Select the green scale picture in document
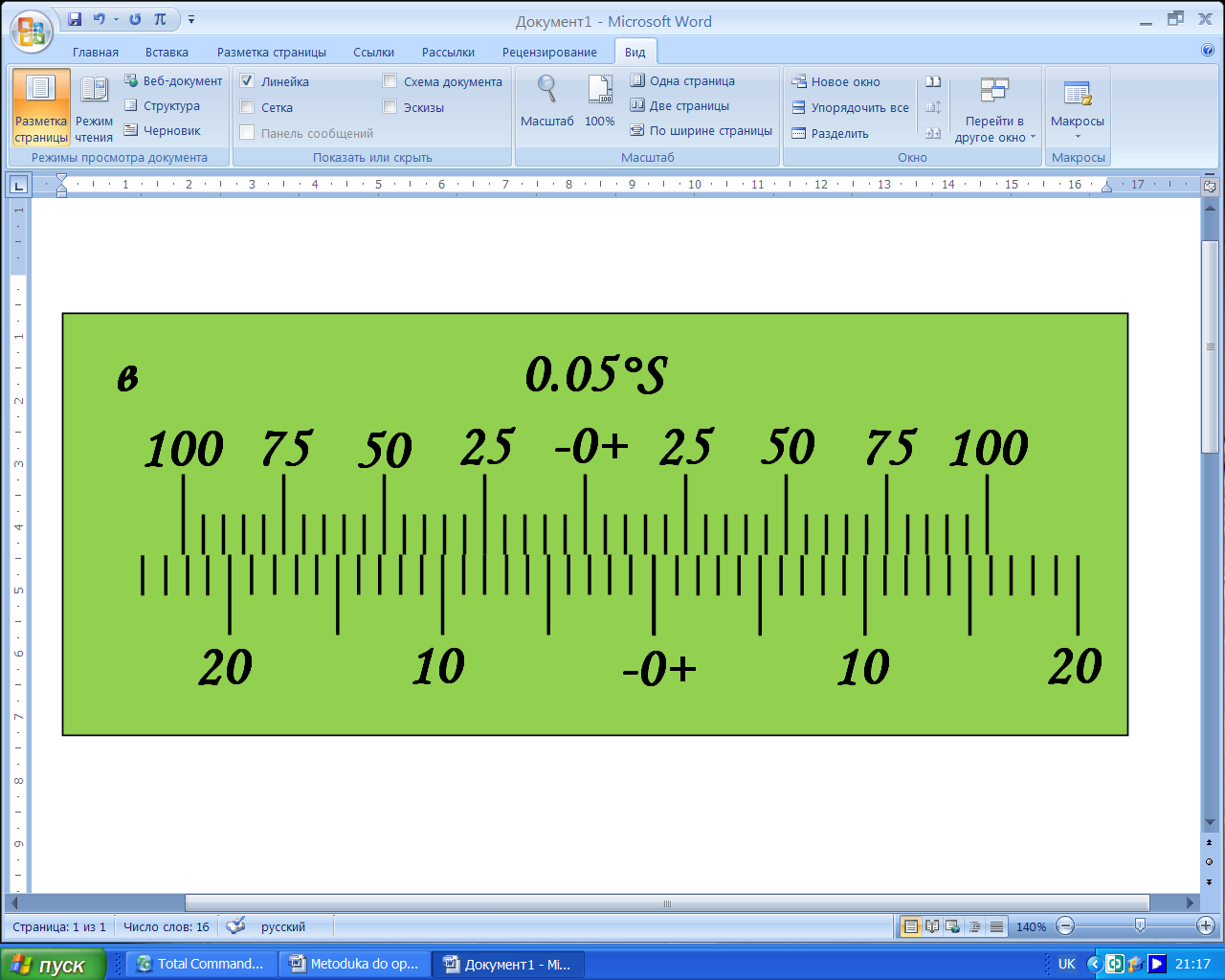The height and width of the screenshot is (980, 1225). pos(595,524)
